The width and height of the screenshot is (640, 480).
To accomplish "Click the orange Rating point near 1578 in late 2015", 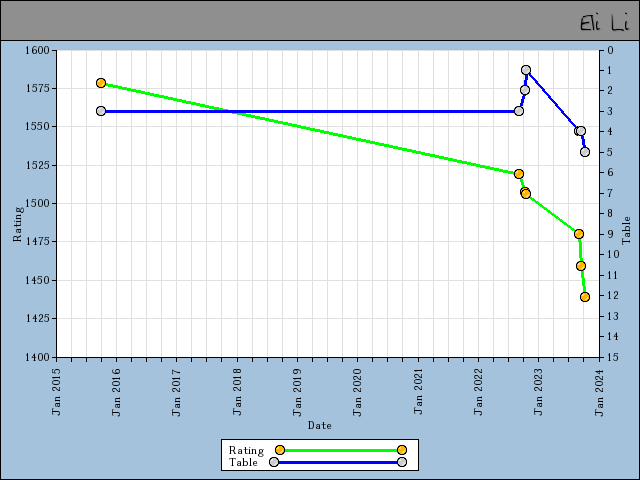I will coord(101,83).
